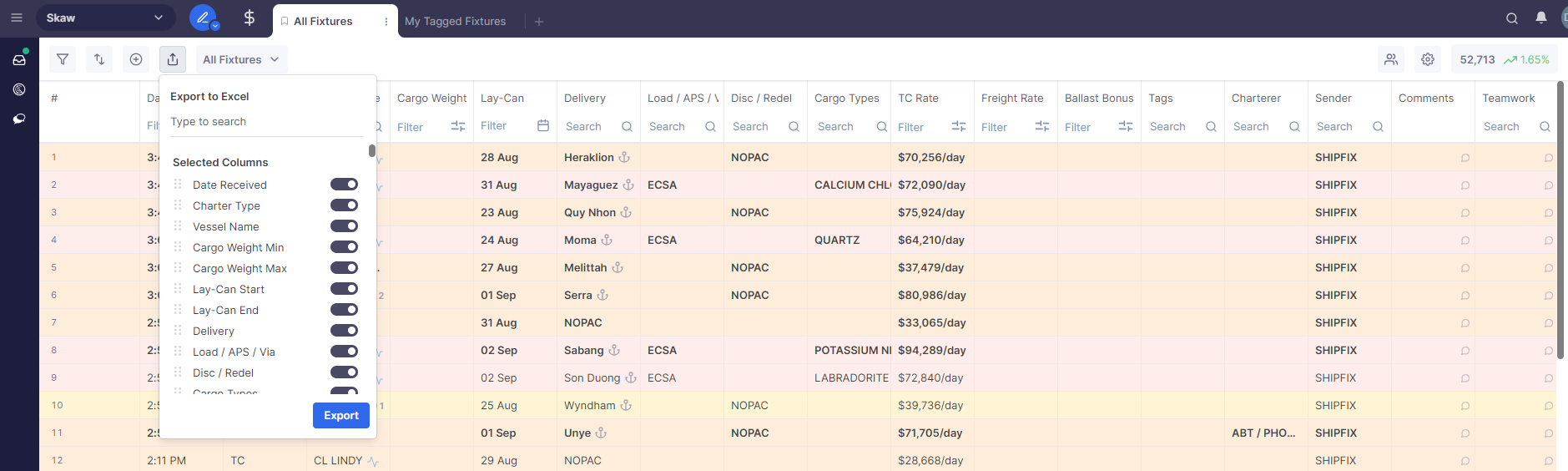The height and width of the screenshot is (471, 1568).
Task: Switch to My Tagged Fixtures tab
Action: coord(455,22)
